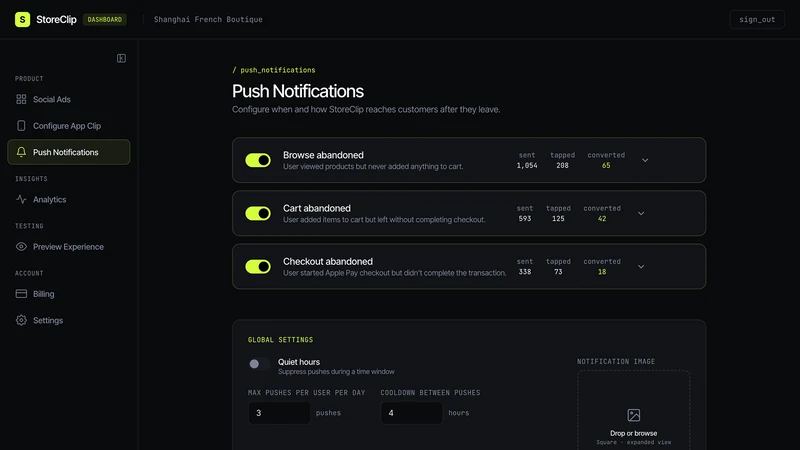
Task: Click the DASHBOARD badge
Action: (105, 19)
